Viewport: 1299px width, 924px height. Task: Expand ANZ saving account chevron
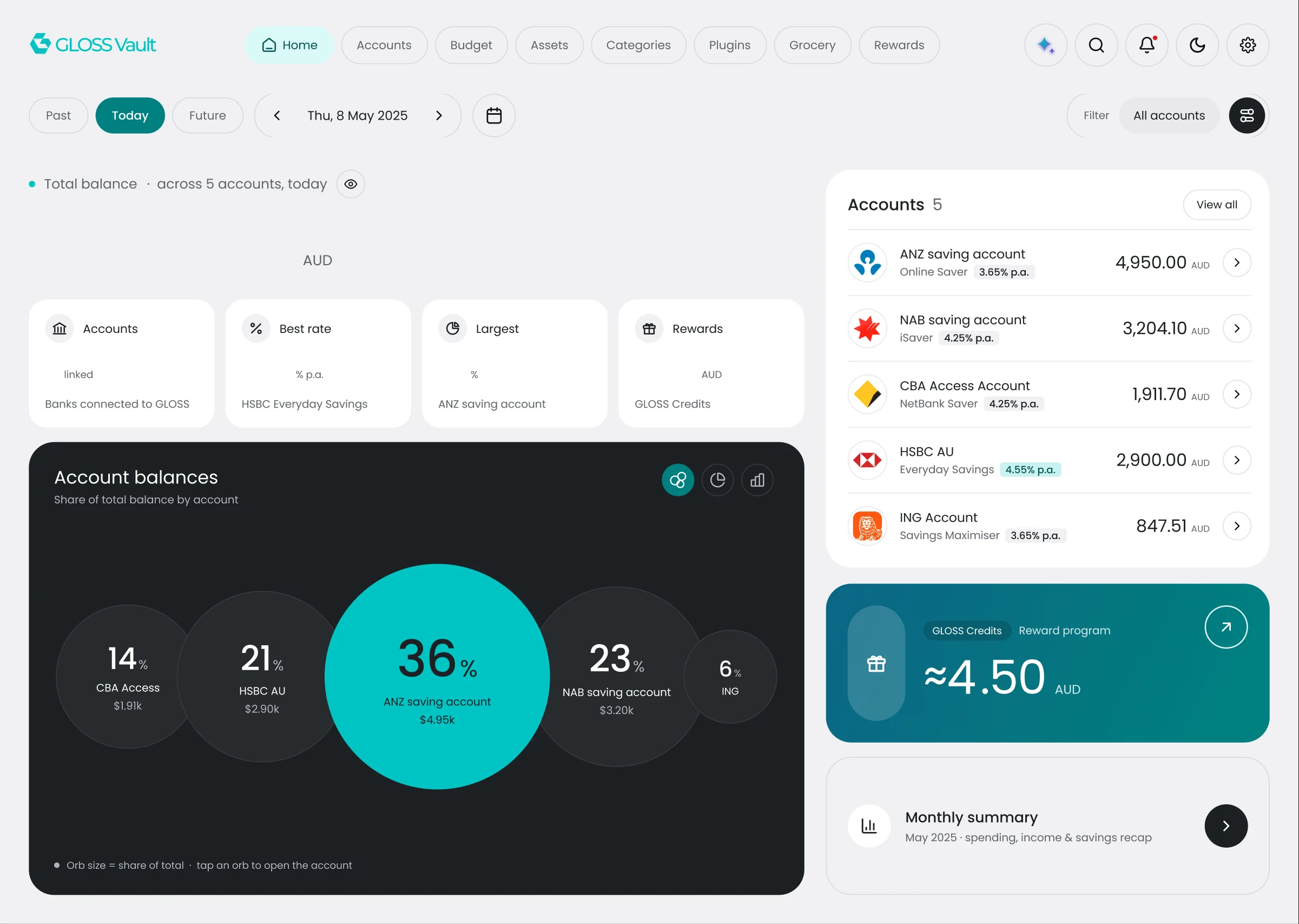1236,263
